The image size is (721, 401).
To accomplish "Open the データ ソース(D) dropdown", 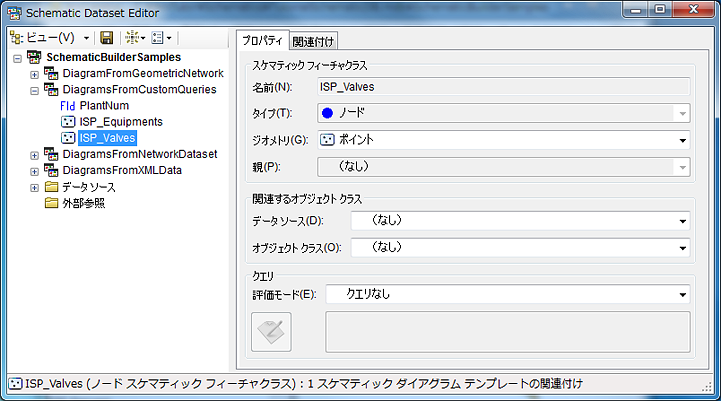I will pyautogui.click(x=521, y=221).
